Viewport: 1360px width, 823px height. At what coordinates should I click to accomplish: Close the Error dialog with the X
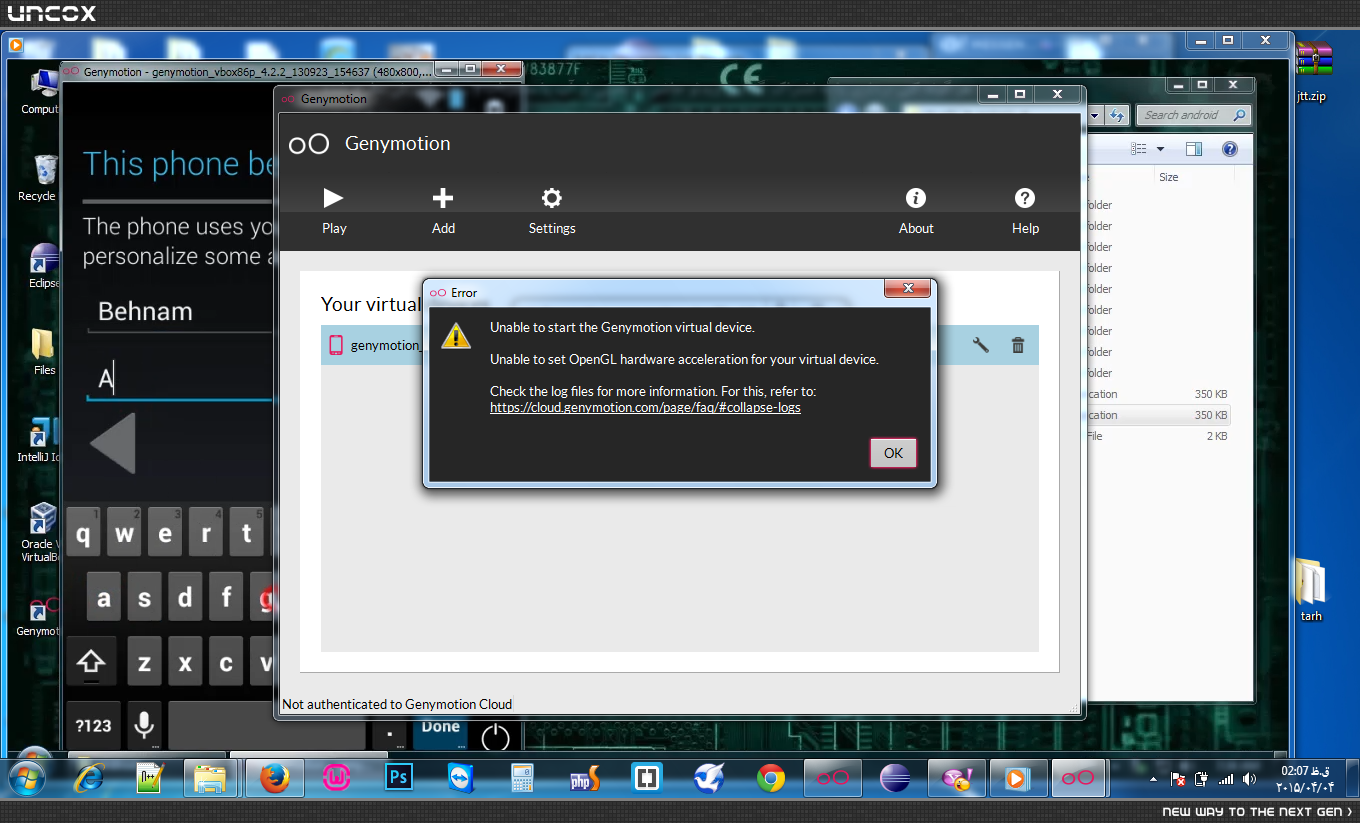coord(908,289)
